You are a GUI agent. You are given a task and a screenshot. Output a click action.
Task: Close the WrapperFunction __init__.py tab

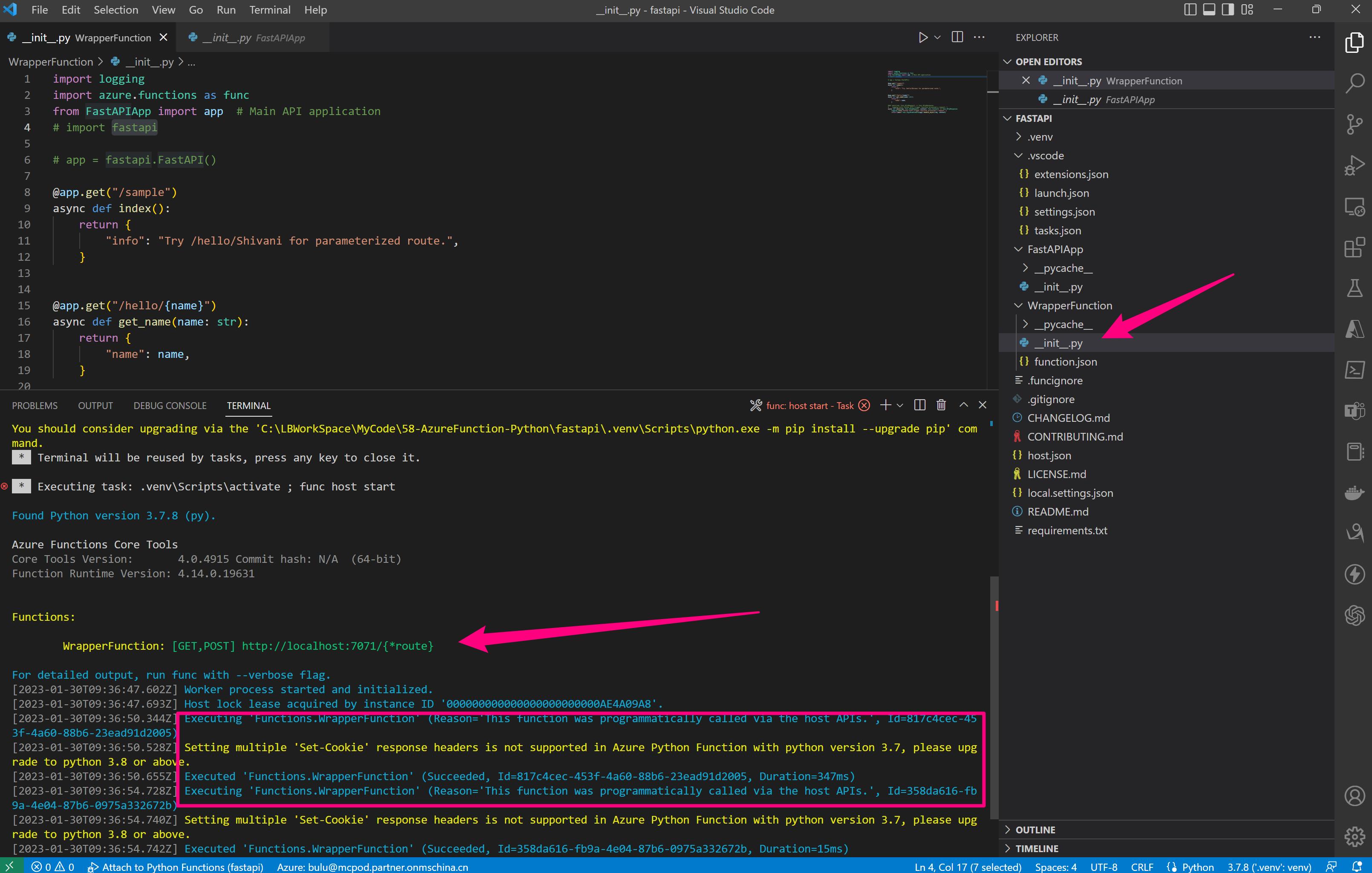[164, 37]
